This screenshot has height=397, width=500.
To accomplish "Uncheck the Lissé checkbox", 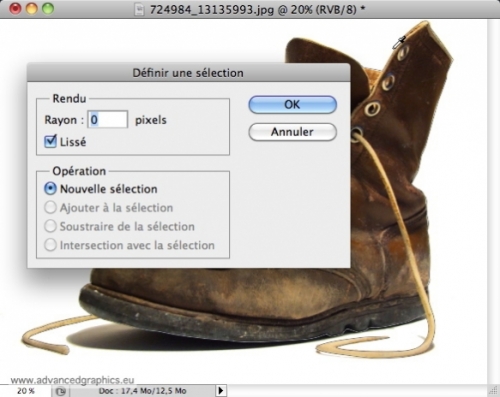I will pyautogui.click(x=50, y=141).
